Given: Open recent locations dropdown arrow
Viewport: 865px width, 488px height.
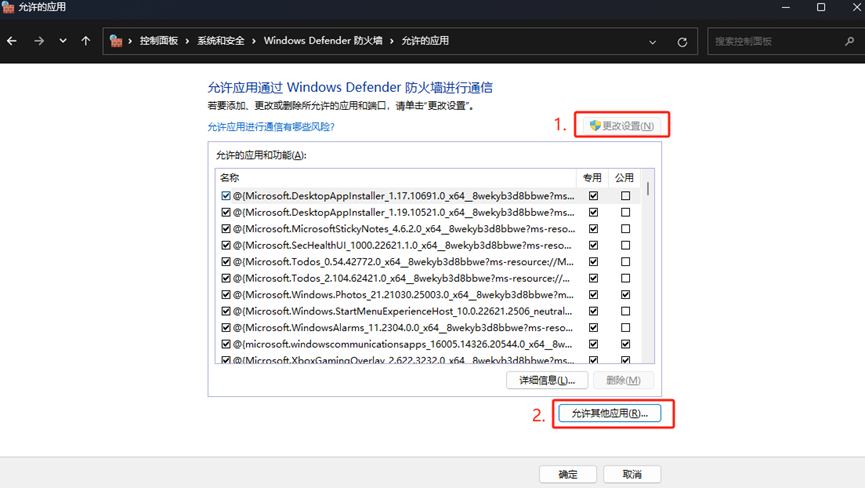Looking at the screenshot, I should click(63, 41).
